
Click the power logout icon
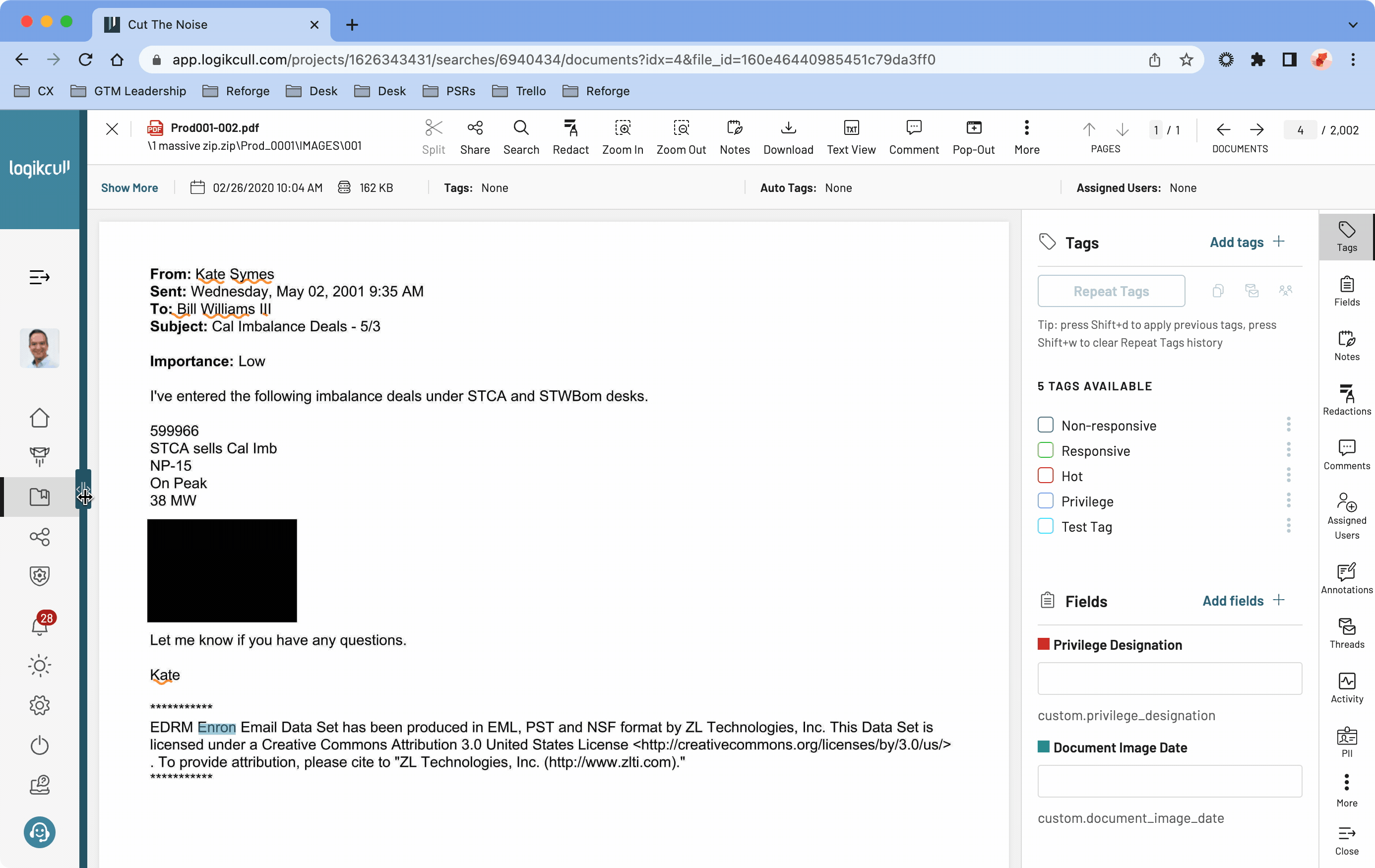tap(39, 745)
